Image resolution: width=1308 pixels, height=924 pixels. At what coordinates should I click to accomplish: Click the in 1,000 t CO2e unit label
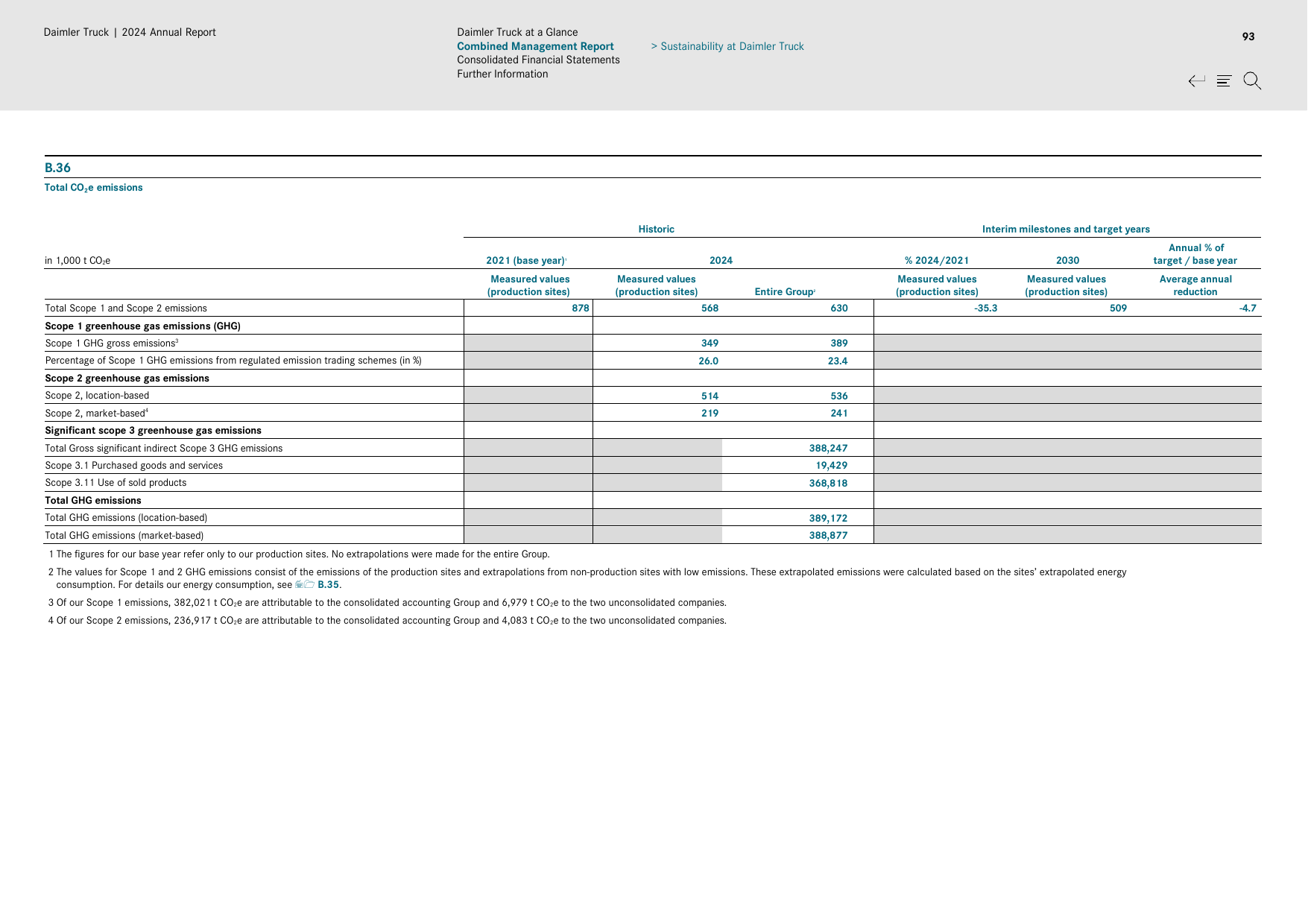(78, 261)
